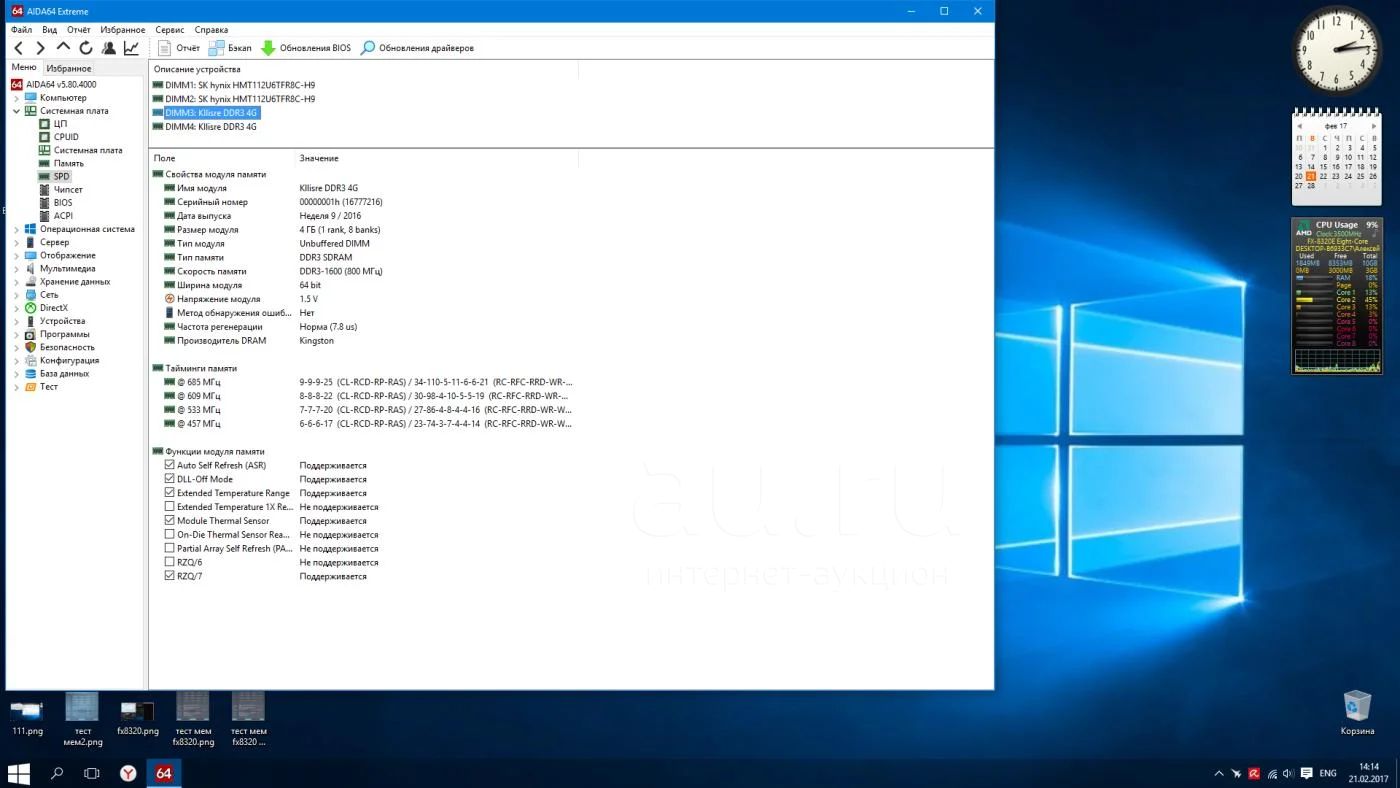Click the Бэкап toolbar button
This screenshot has height=788, width=1400.
[230, 48]
